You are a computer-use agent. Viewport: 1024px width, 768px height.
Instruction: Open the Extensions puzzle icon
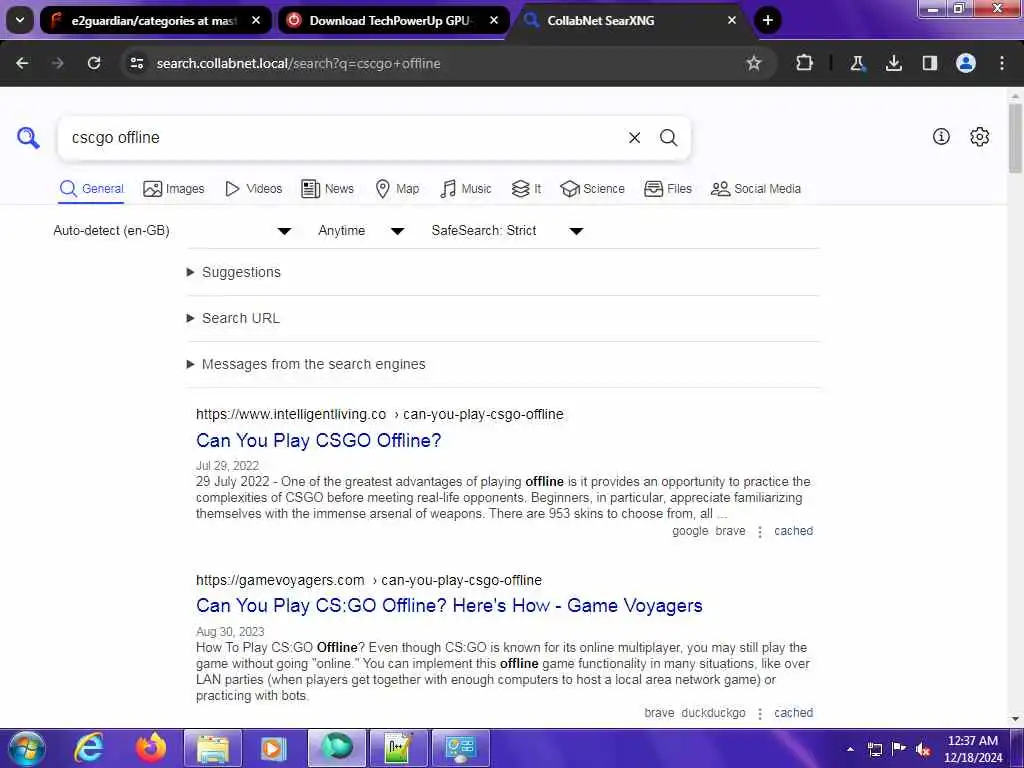[x=804, y=63]
